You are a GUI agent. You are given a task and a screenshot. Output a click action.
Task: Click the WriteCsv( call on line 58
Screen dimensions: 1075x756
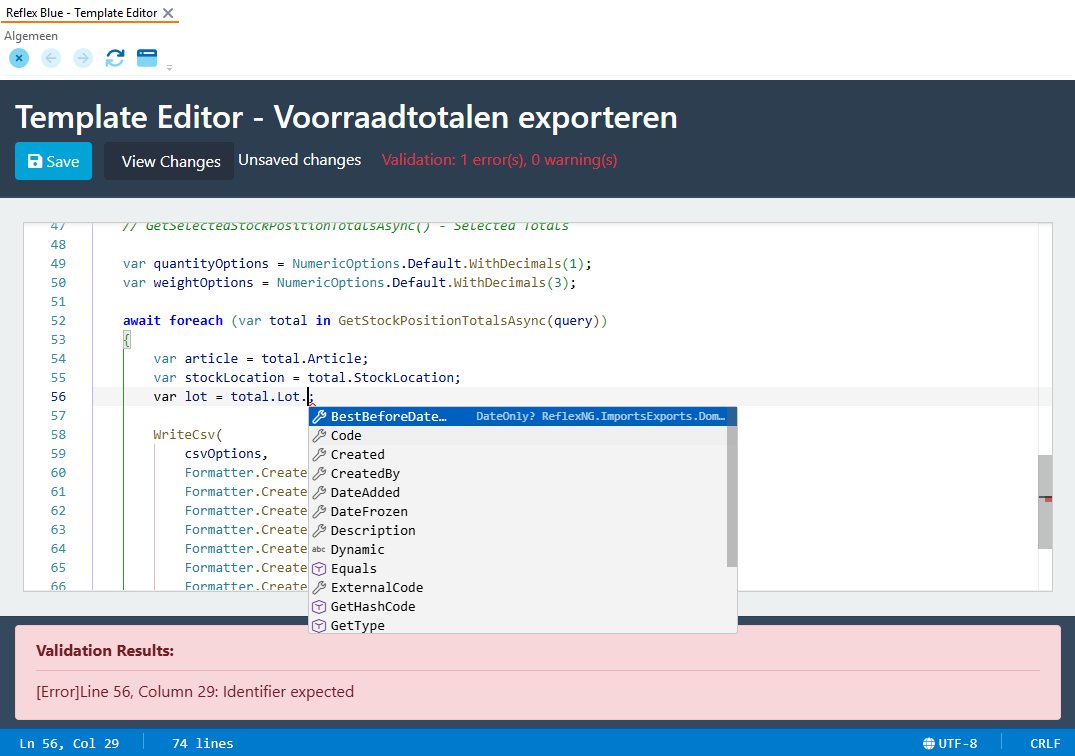188,435
